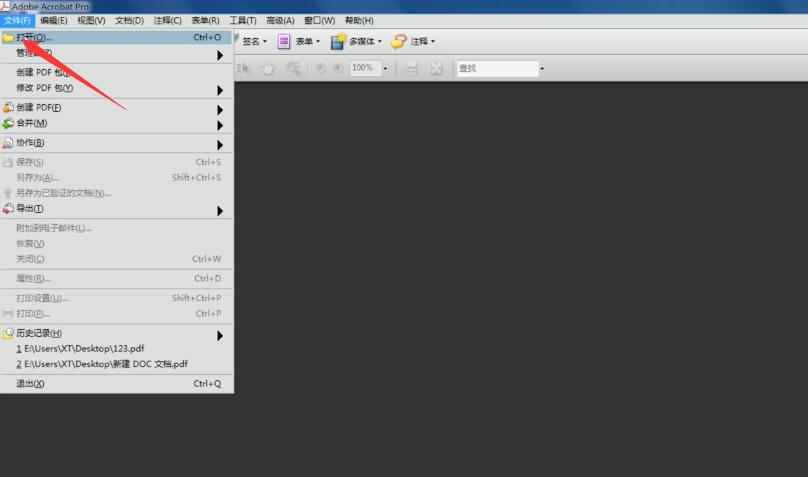This screenshot has height=477, width=808.
Task: Click the fit full page icon
Action: coord(436,68)
